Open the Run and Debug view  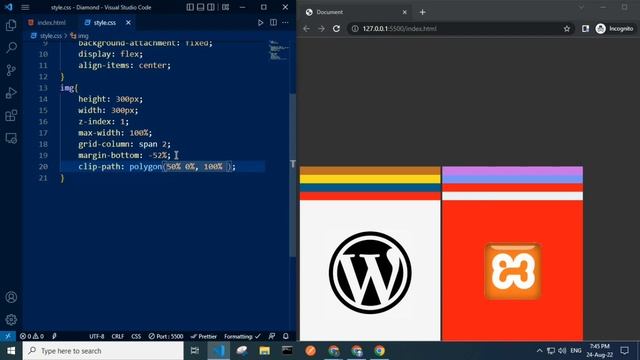[x=11, y=93]
